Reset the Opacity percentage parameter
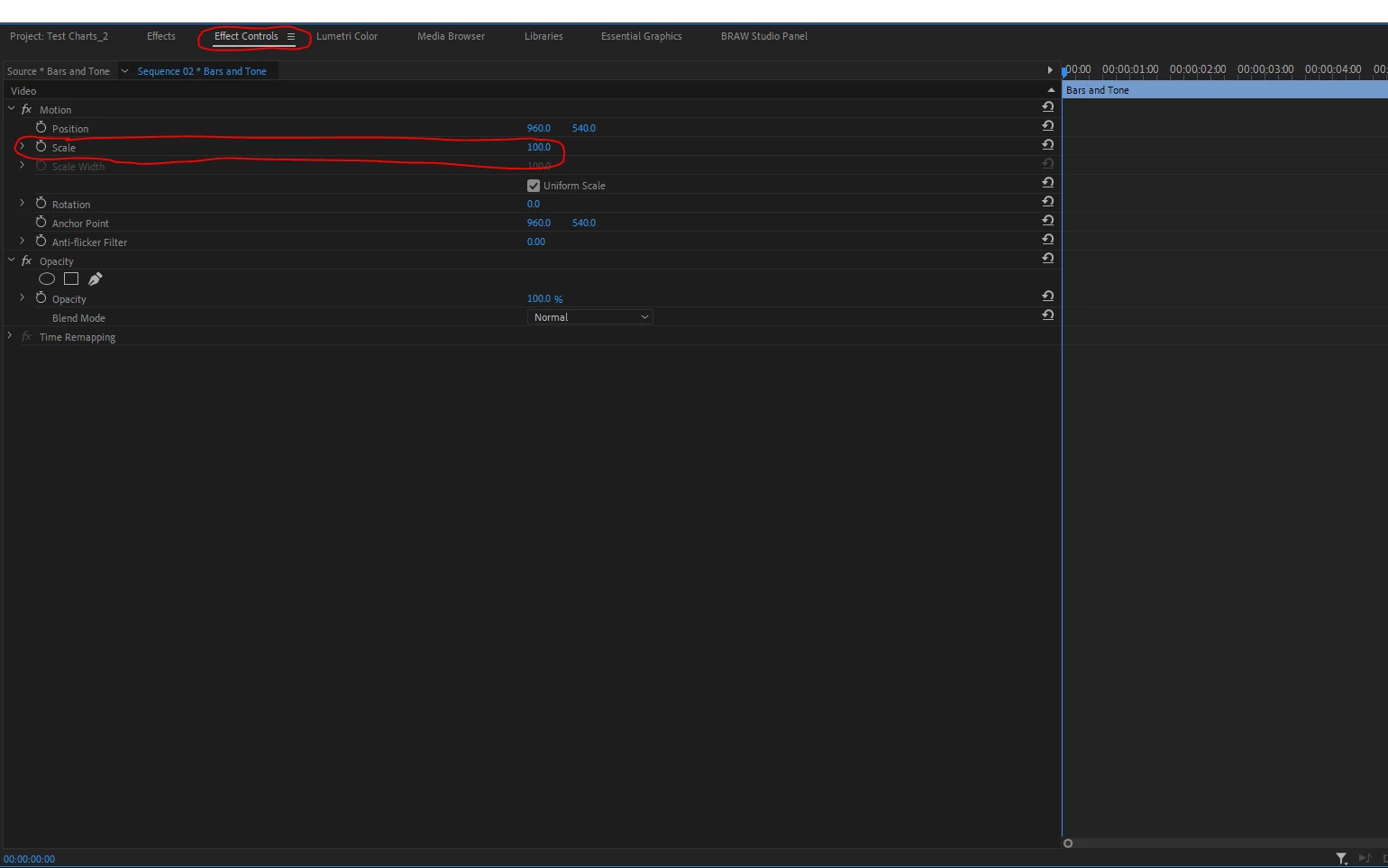The width and height of the screenshot is (1388, 868). (1047, 296)
